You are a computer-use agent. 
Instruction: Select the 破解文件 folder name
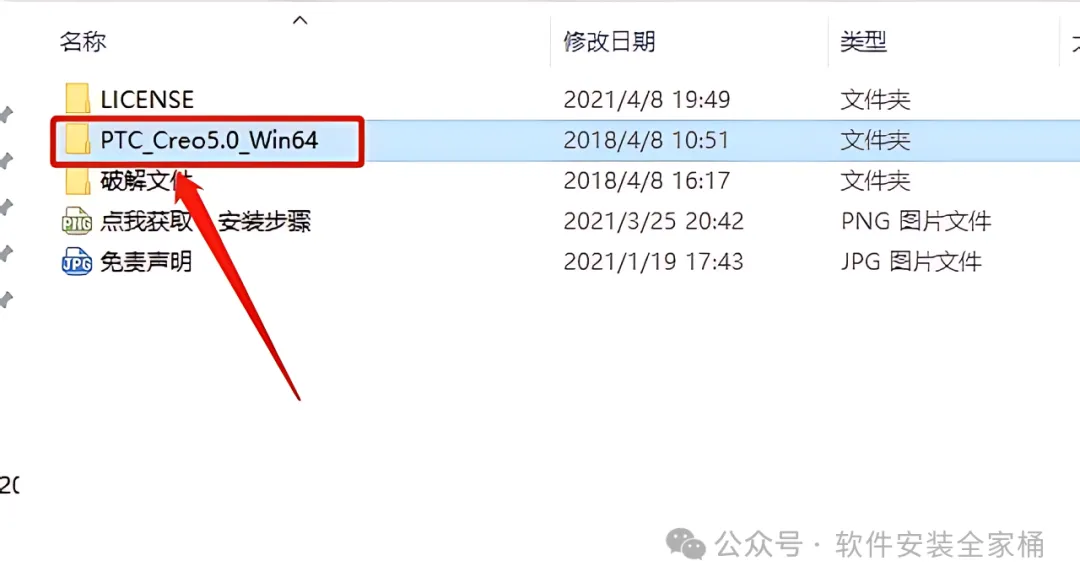point(146,181)
